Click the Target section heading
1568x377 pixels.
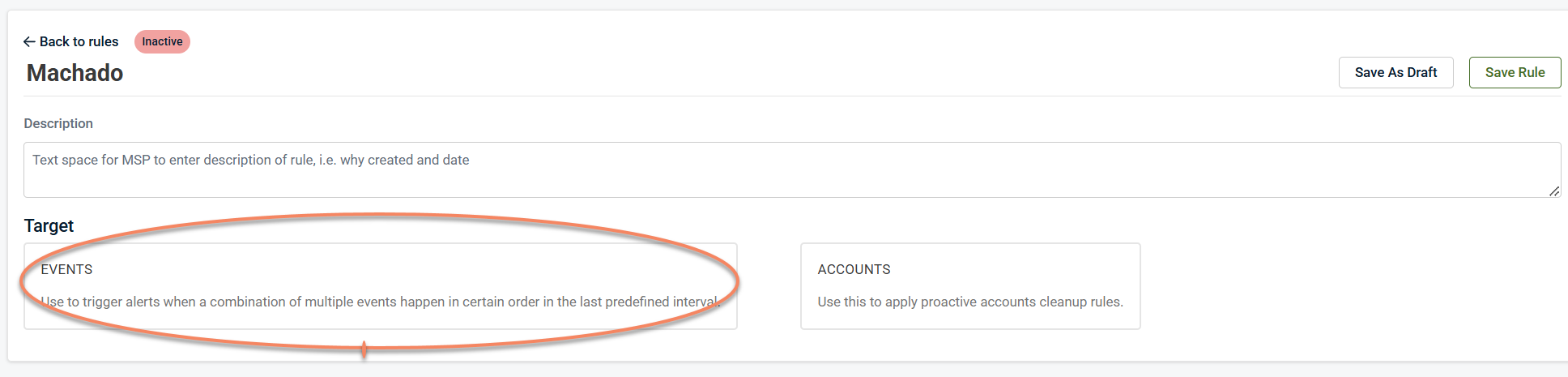pyautogui.click(x=49, y=226)
